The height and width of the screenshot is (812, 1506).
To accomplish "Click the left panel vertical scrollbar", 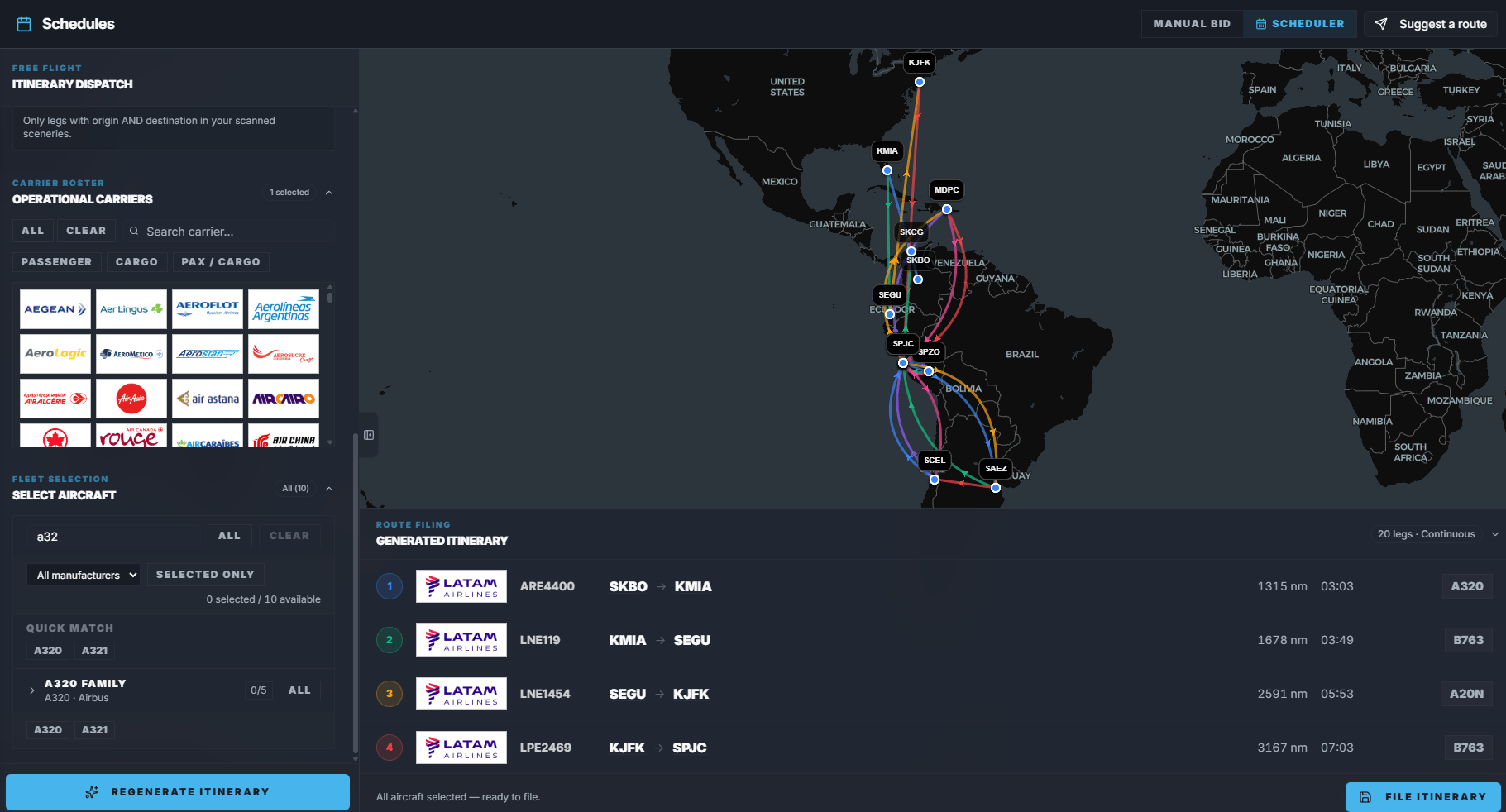I will [x=356, y=591].
